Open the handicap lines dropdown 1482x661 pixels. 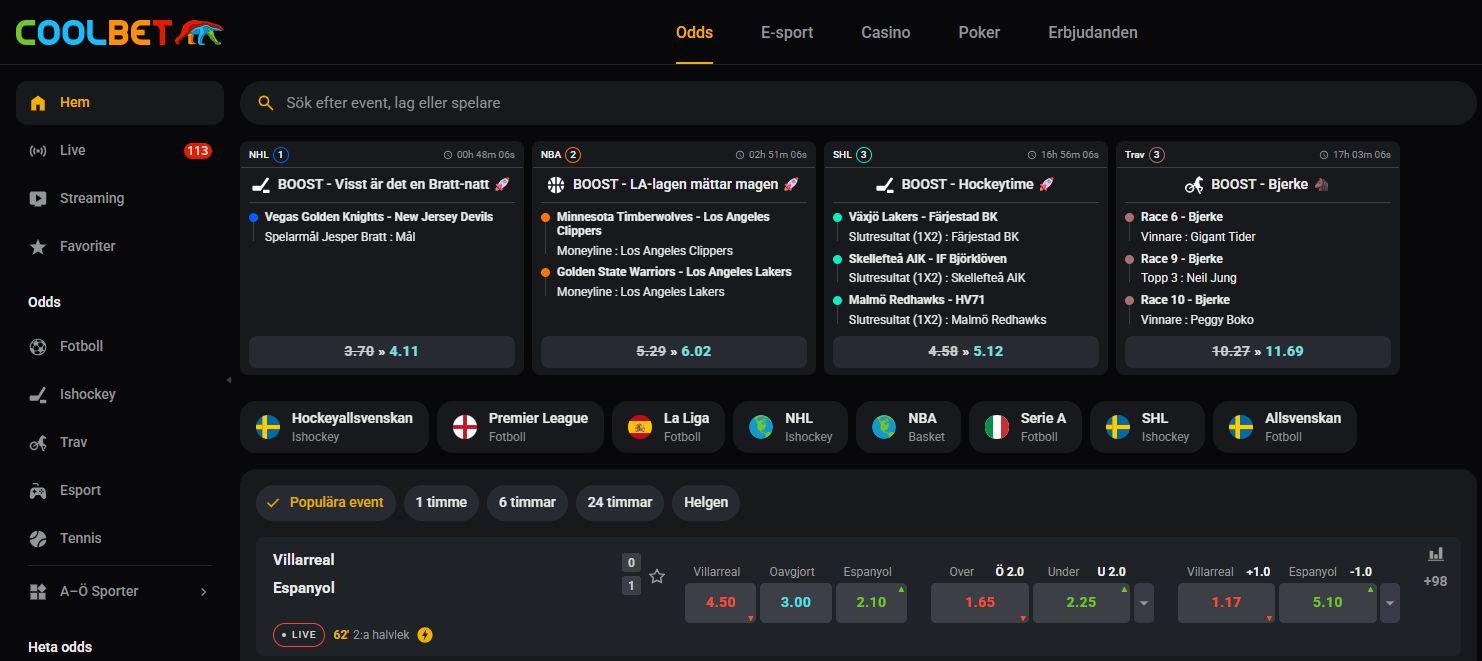point(1389,603)
